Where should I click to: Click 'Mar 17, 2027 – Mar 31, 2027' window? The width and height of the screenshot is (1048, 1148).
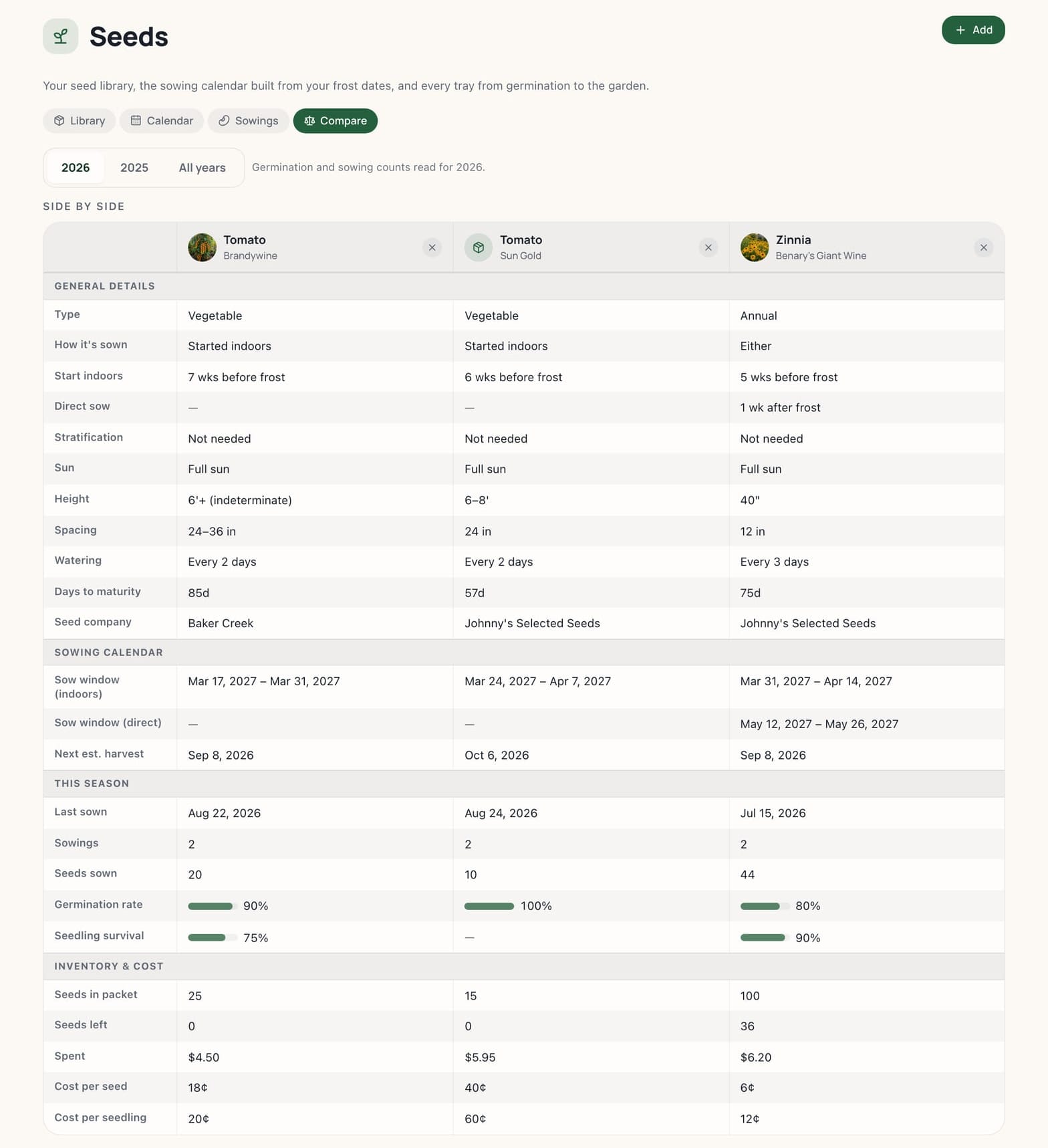[x=264, y=681]
